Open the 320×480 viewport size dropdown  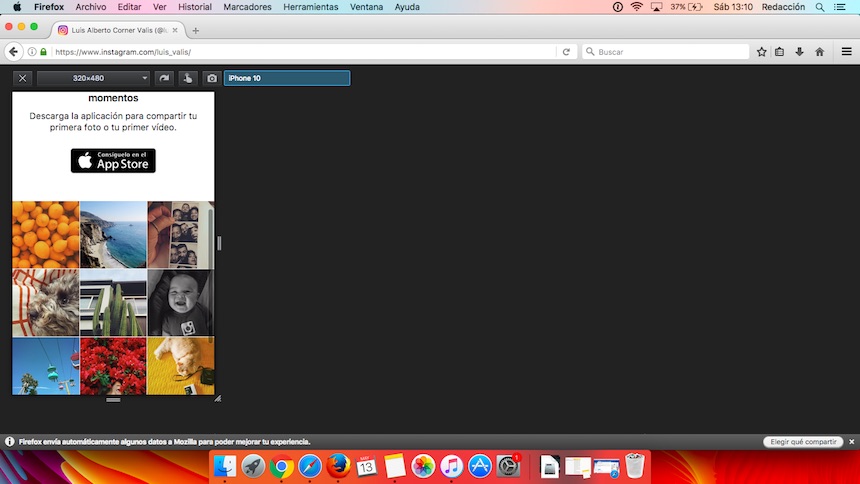(x=94, y=78)
